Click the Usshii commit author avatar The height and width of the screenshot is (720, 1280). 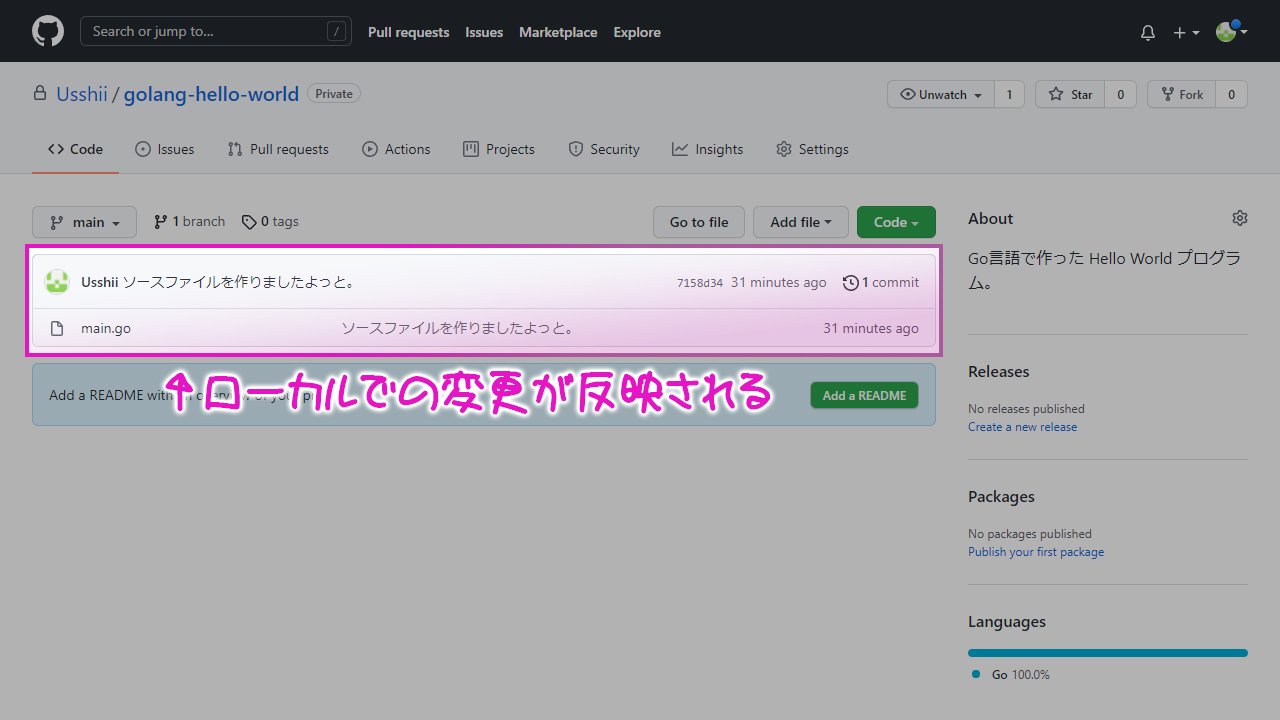[x=57, y=282]
